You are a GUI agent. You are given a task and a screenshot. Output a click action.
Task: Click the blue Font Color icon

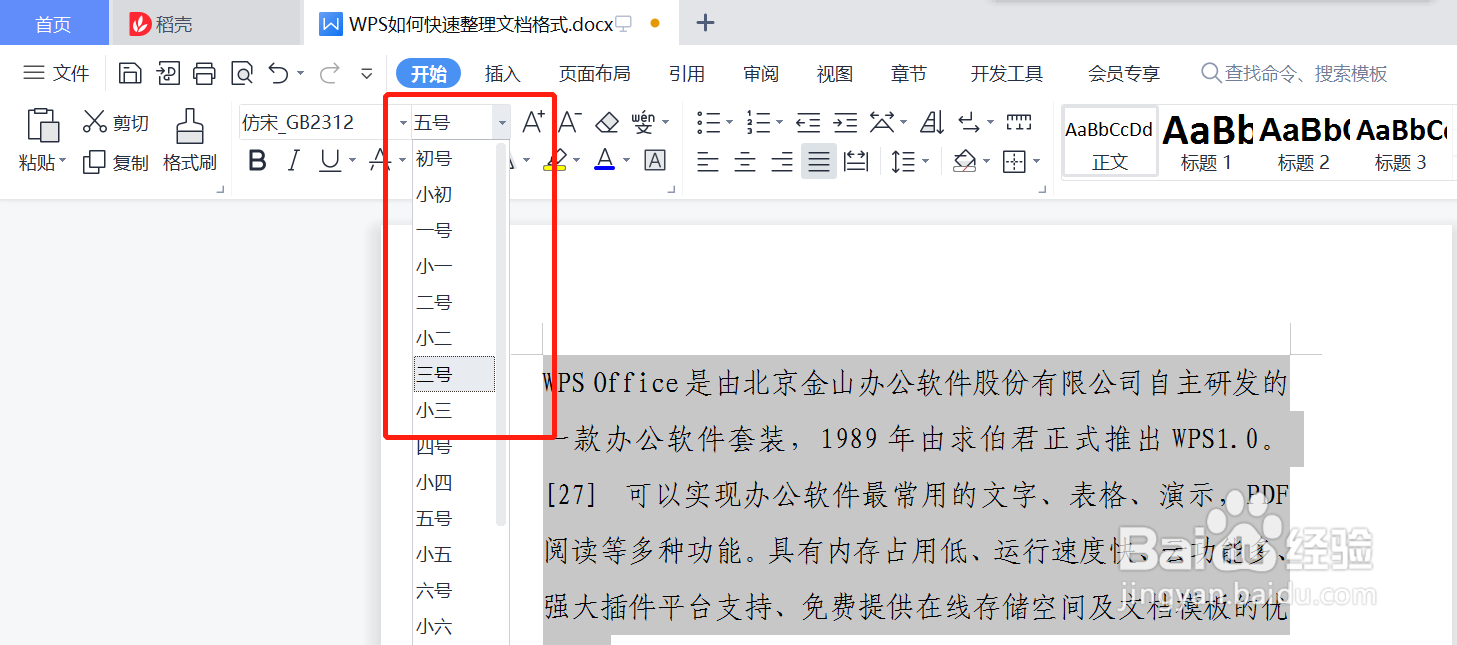coord(604,161)
